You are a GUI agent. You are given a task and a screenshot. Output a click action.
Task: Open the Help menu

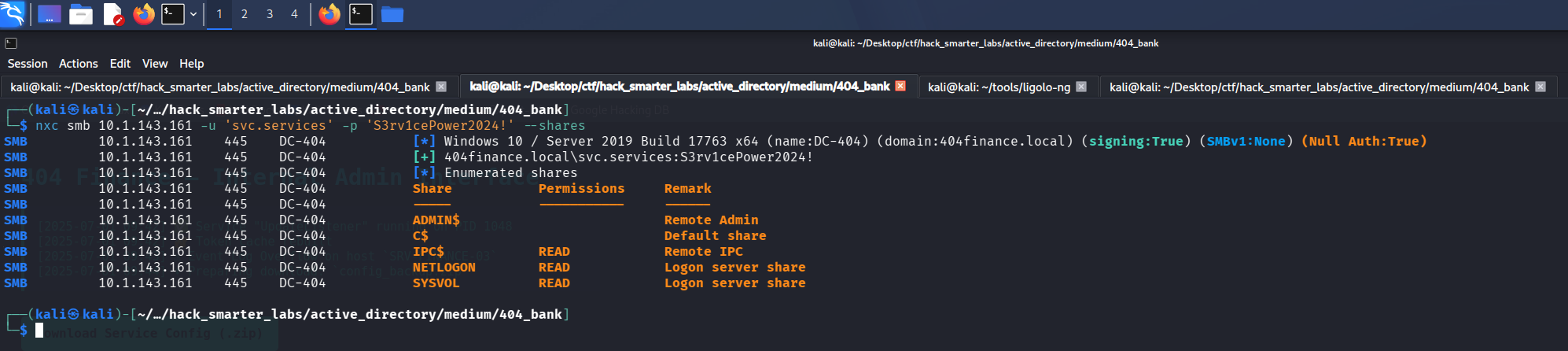point(192,64)
